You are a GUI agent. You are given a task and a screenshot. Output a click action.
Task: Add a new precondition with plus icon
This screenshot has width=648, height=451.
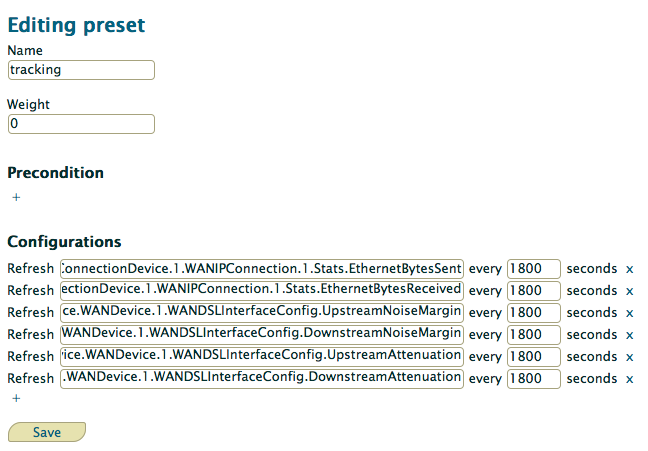pyautogui.click(x=16, y=197)
